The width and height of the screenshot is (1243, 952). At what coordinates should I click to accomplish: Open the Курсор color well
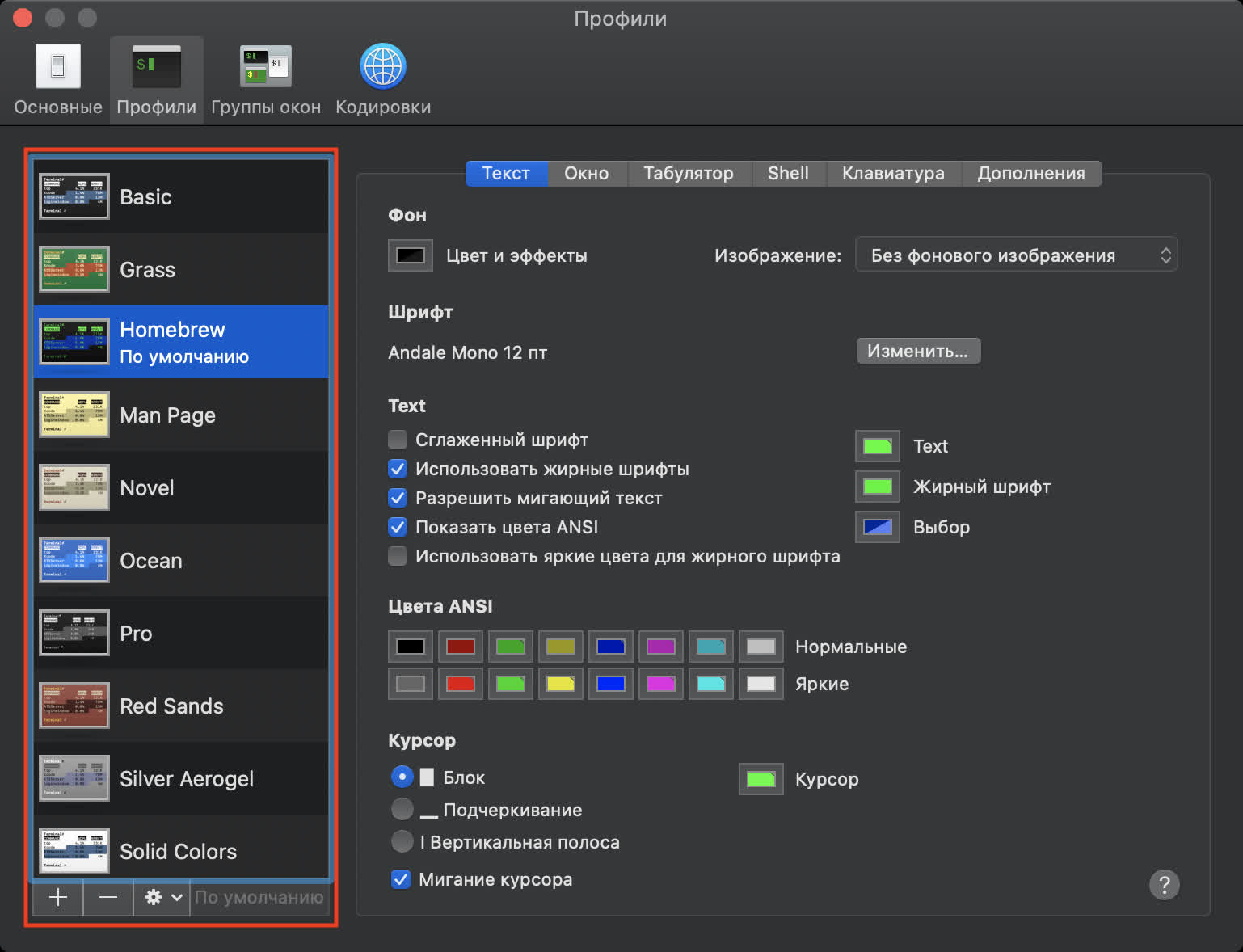[761, 779]
